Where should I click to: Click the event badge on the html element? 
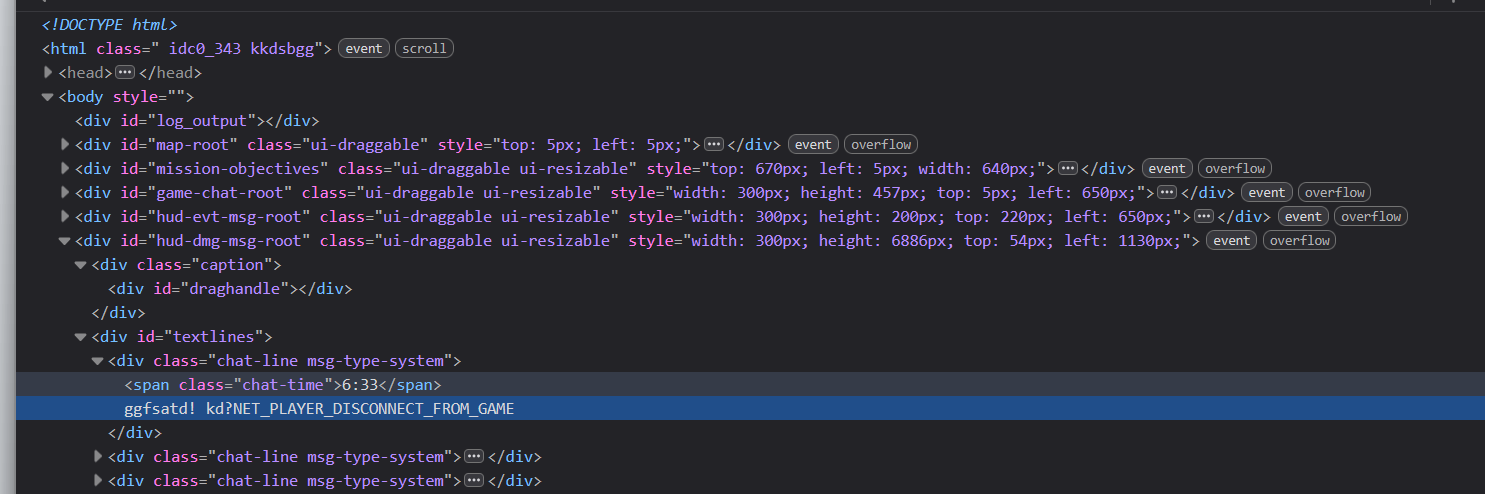[364, 48]
